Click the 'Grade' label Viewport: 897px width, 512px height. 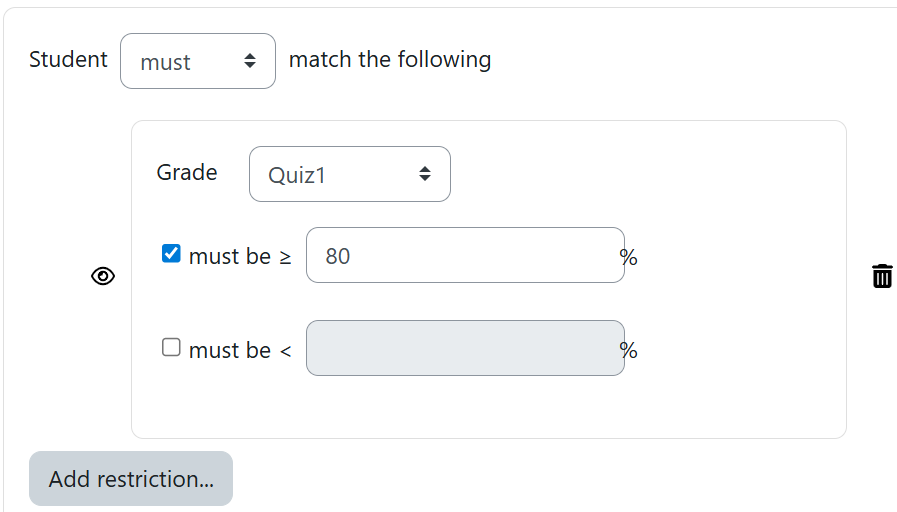[x=187, y=172]
